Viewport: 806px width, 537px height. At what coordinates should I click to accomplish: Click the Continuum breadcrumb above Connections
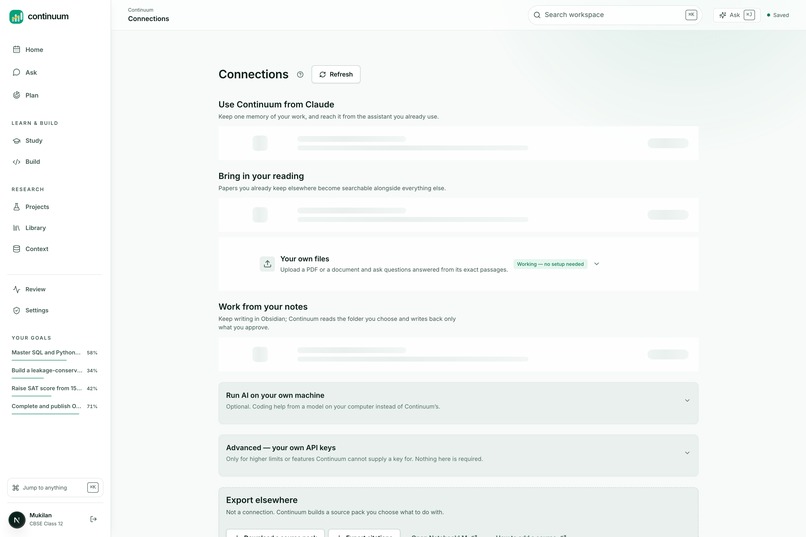(140, 10)
